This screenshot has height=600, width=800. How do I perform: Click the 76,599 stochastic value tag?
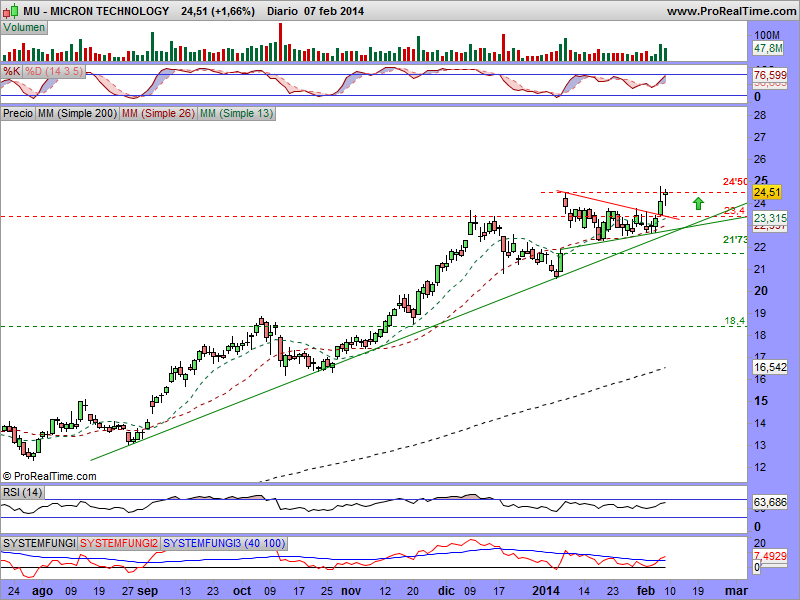click(770, 75)
